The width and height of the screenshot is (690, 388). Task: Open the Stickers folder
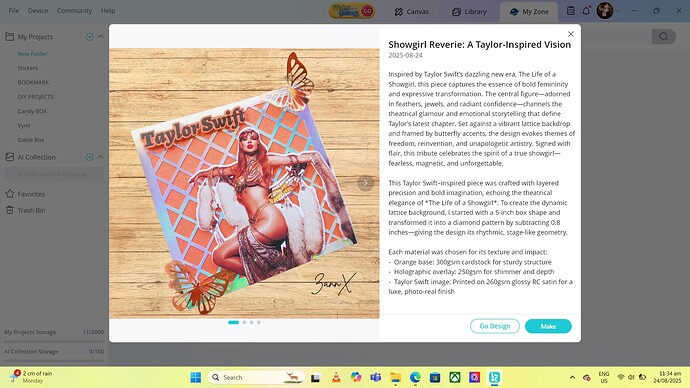[x=28, y=68]
